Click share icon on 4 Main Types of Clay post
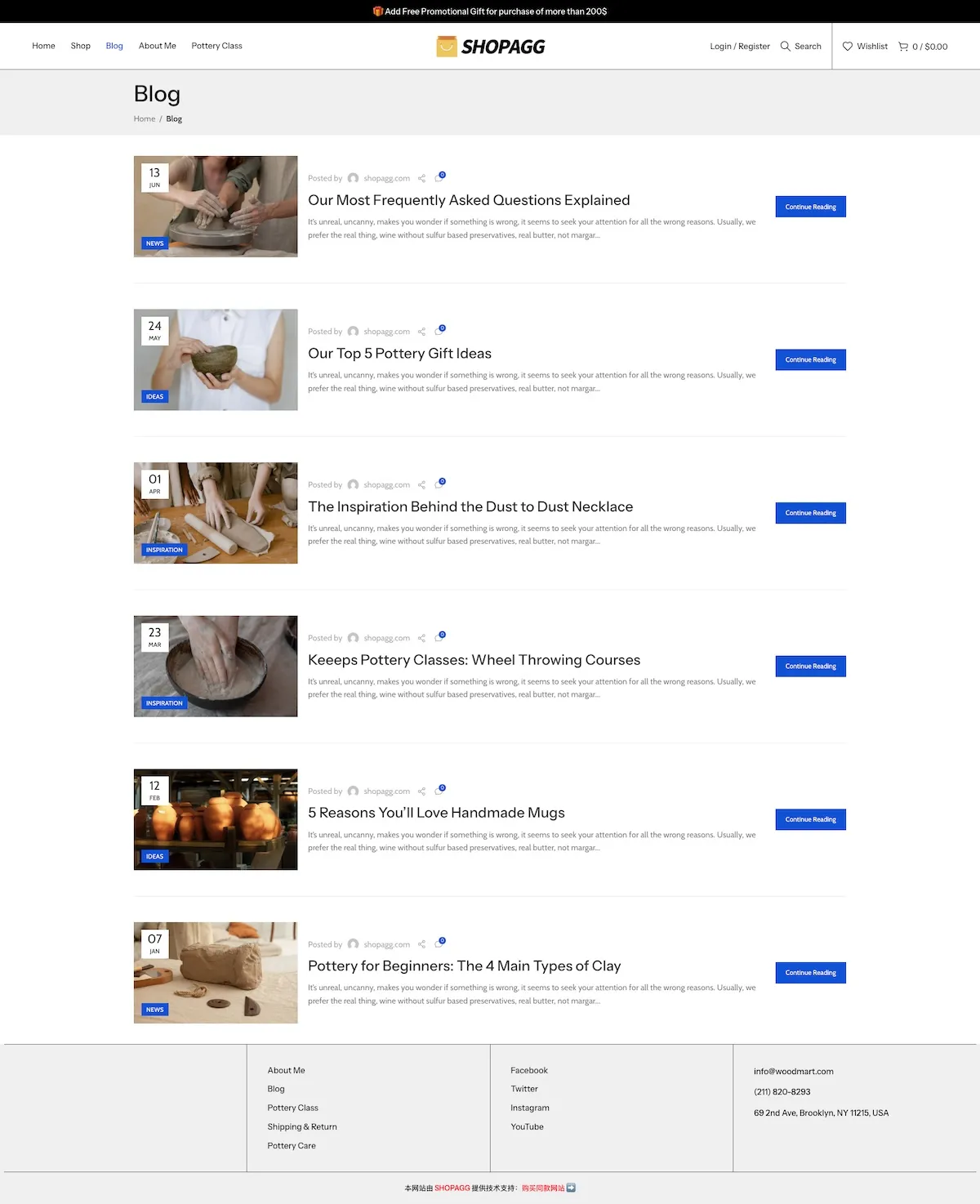The height and width of the screenshot is (1204, 980). click(x=421, y=944)
